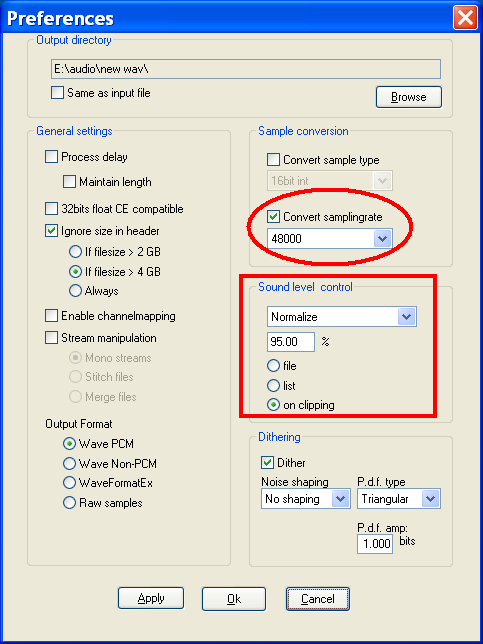Choose the Always radio option

(75, 291)
